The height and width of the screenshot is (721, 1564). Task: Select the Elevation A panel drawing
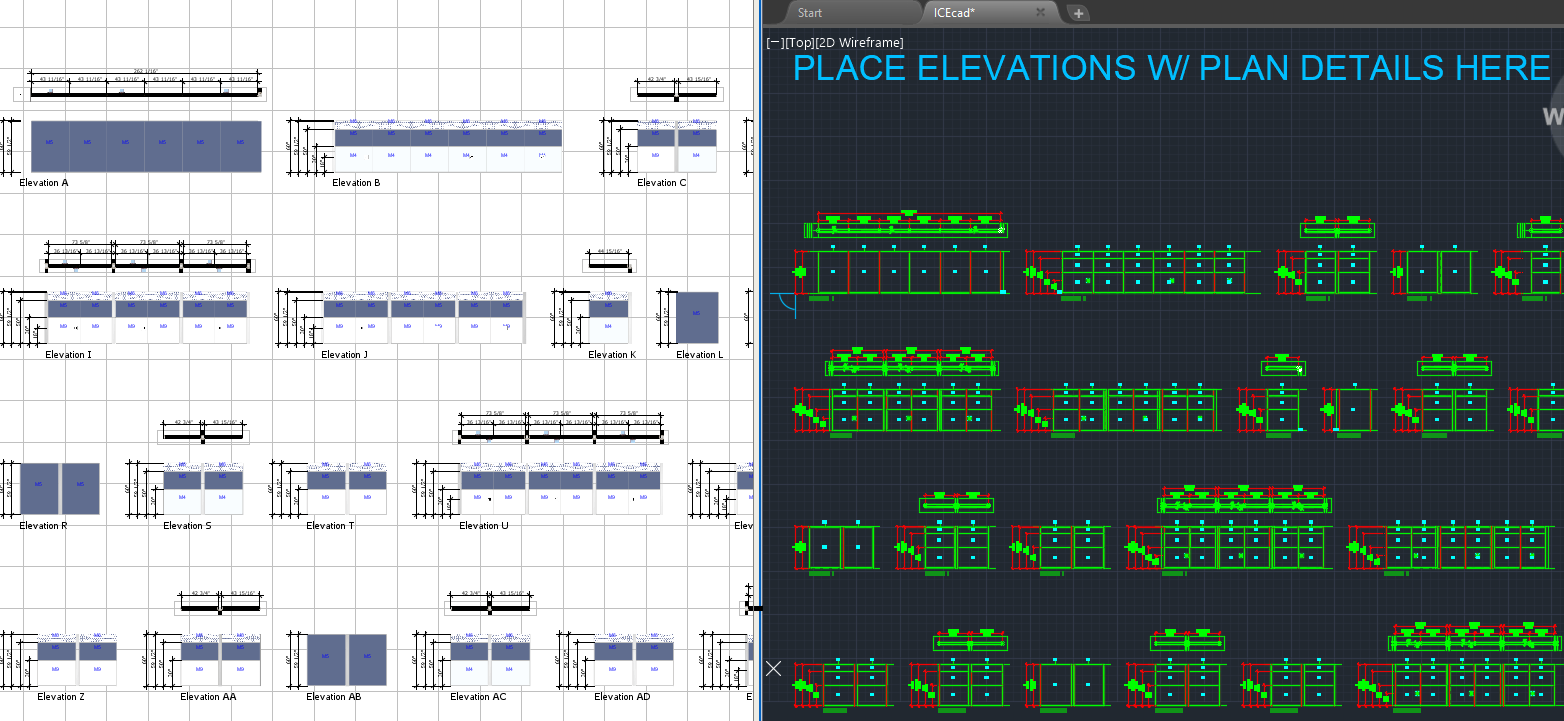(x=146, y=146)
